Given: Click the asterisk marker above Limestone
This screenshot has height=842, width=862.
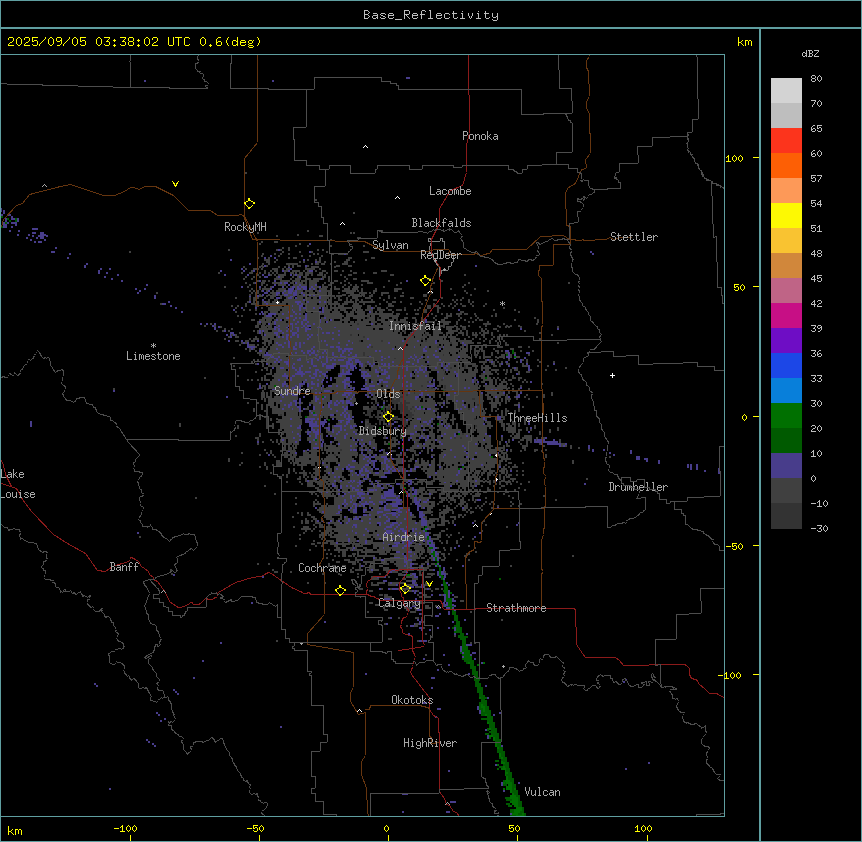Looking at the screenshot, I should (x=153, y=346).
